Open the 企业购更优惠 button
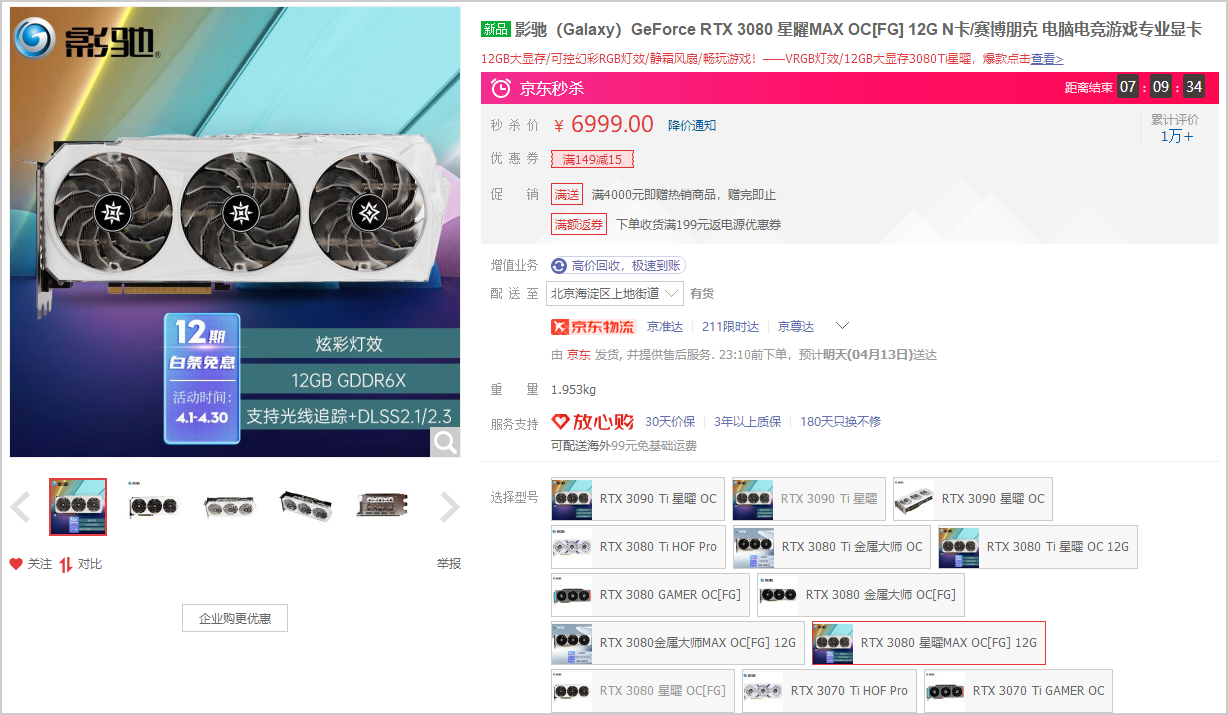This screenshot has width=1228, height=715. point(235,618)
